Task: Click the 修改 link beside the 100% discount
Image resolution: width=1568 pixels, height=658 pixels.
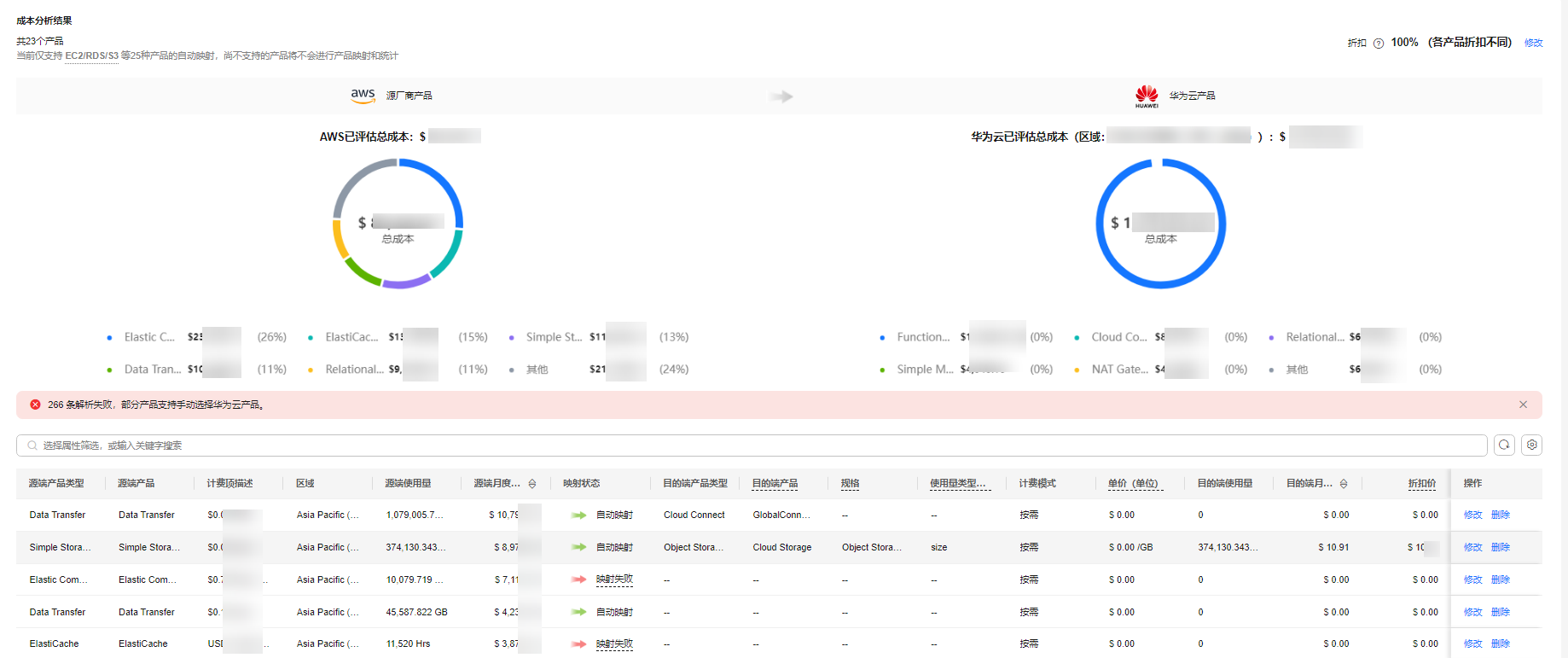Action: click(1533, 43)
